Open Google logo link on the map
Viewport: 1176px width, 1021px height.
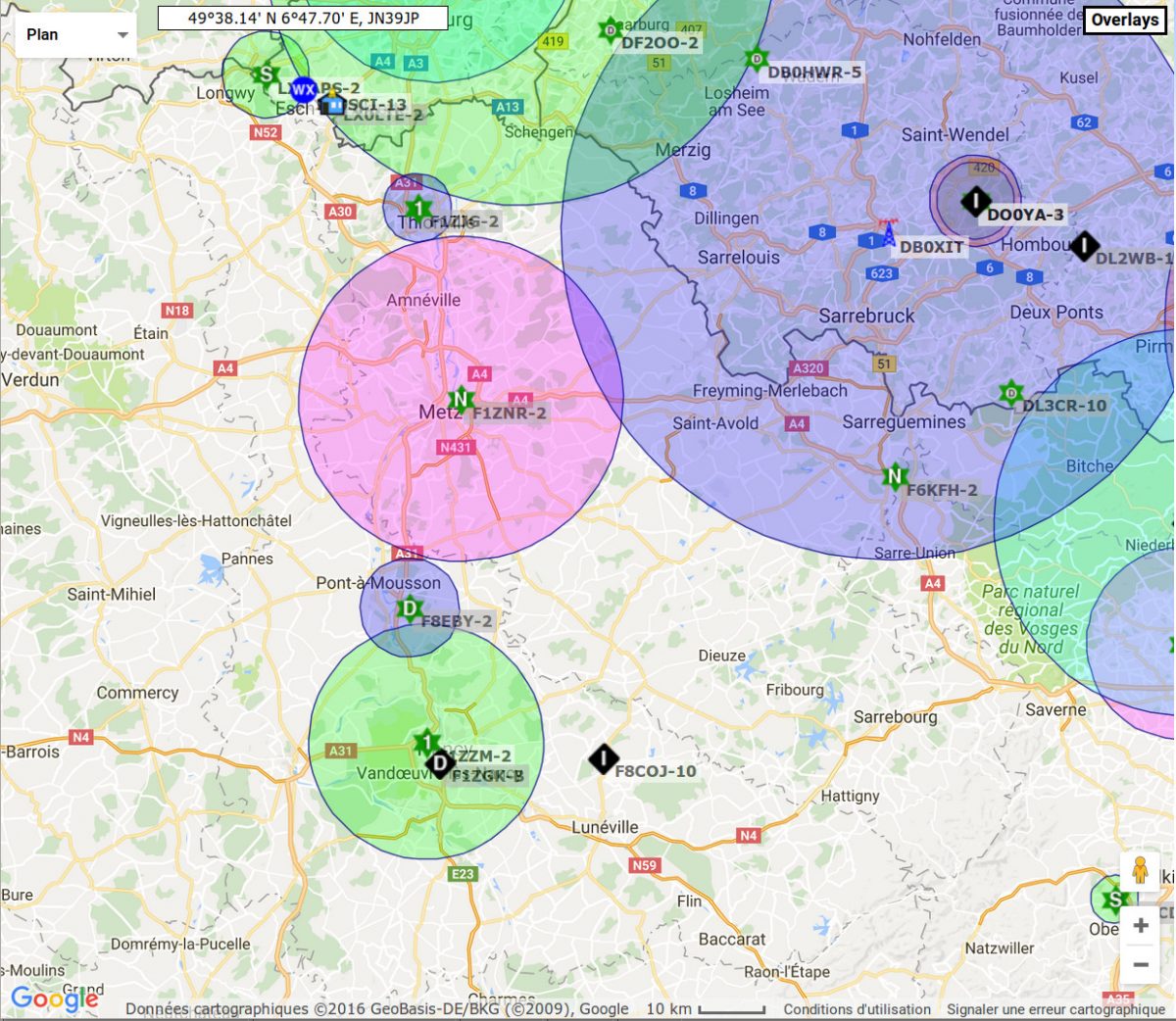(55, 999)
